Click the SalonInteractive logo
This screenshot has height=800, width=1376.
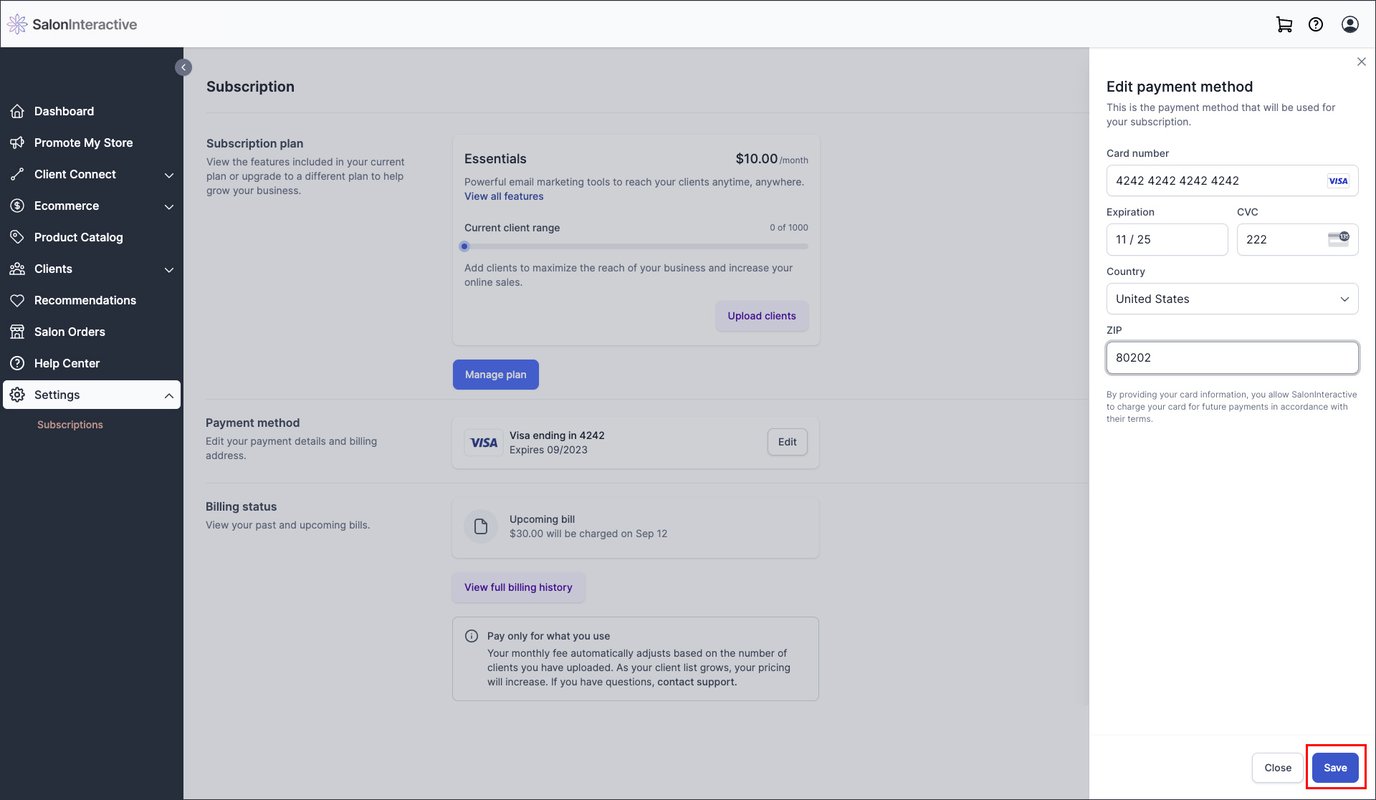pyautogui.click(x=72, y=24)
